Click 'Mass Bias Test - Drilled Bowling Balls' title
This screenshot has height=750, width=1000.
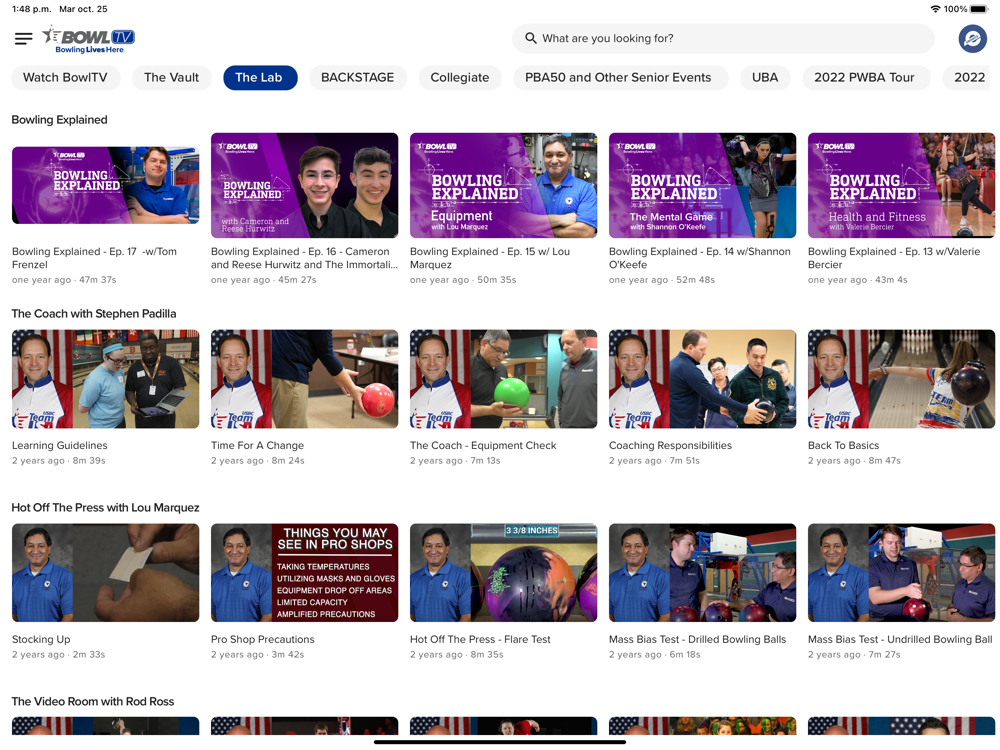pos(698,639)
